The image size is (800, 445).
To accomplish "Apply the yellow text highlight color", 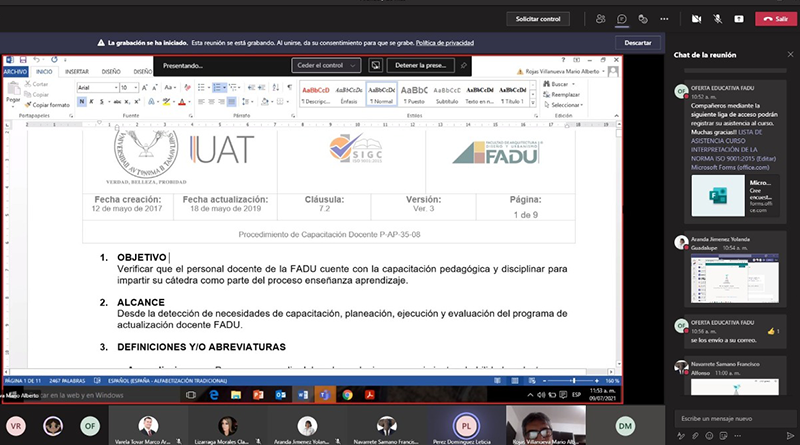I will click(166, 102).
